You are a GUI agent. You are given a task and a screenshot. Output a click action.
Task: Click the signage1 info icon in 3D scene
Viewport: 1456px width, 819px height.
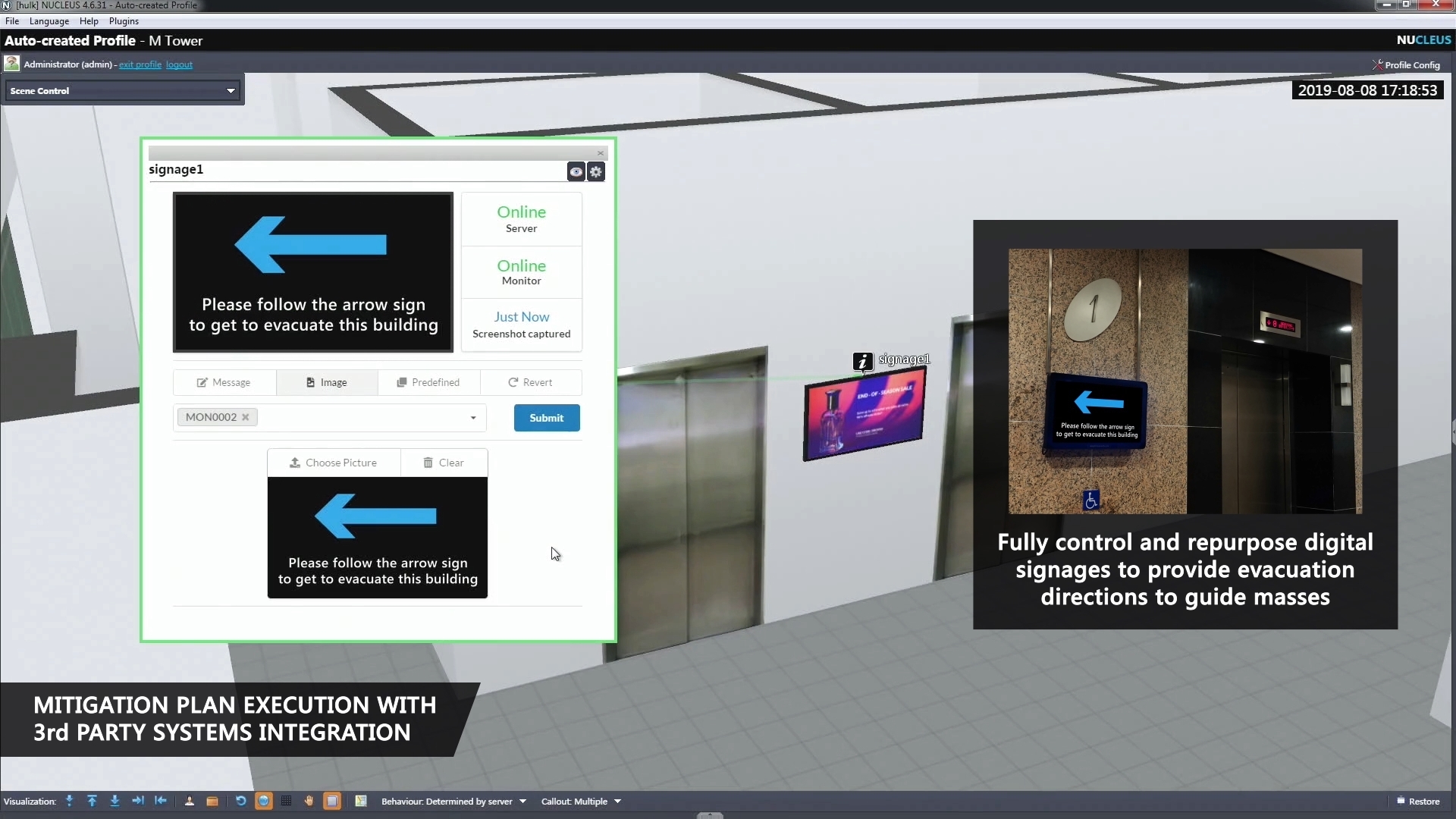coord(863,362)
